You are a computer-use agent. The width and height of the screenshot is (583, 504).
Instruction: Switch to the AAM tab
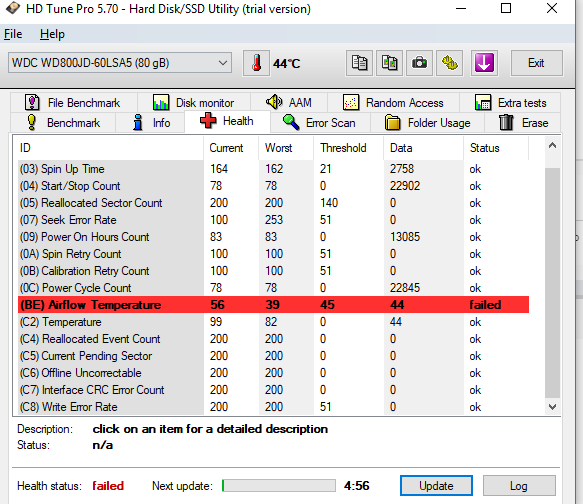click(x=289, y=103)
